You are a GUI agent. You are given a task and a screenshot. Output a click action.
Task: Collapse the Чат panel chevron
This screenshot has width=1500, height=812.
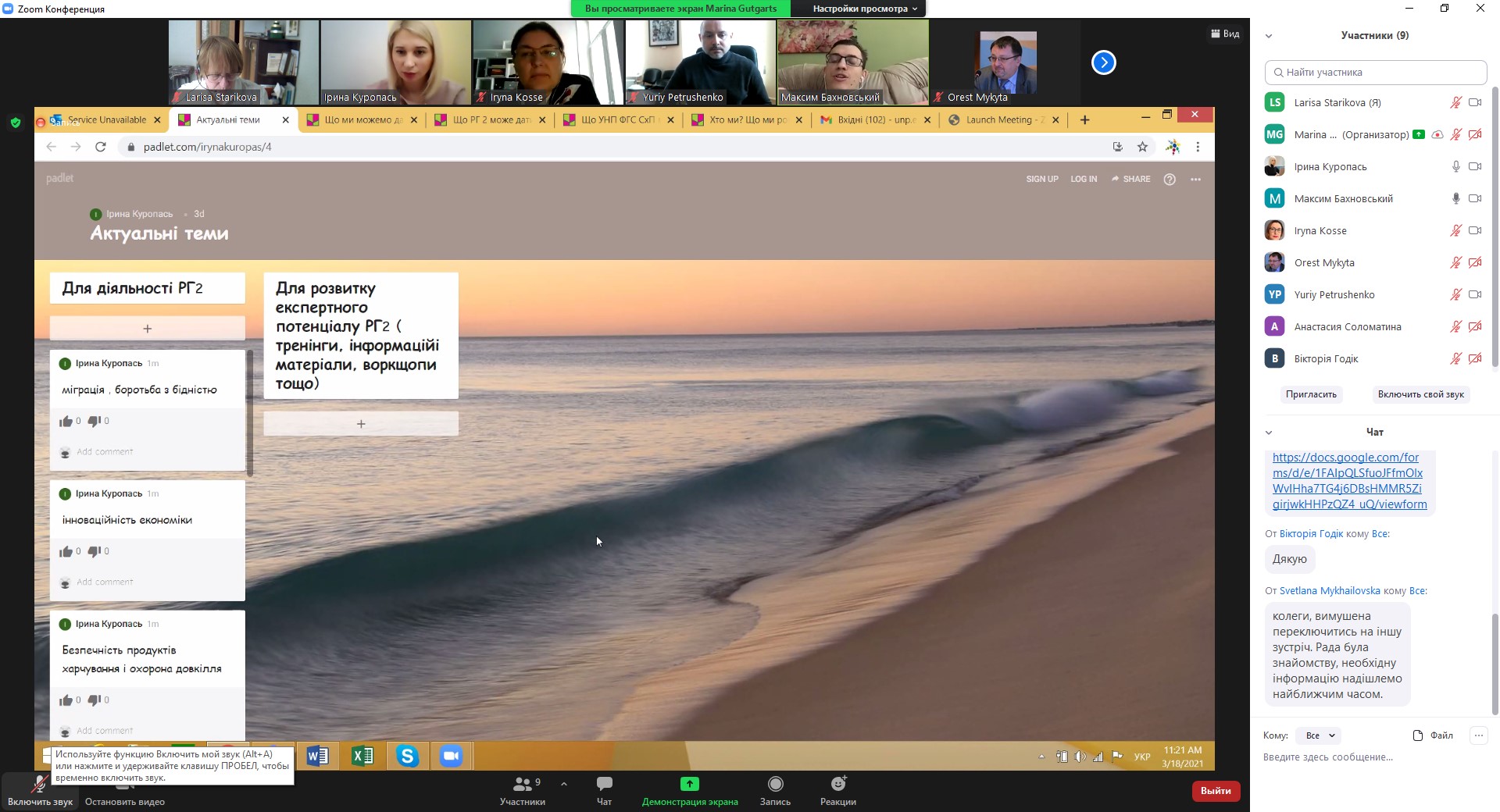[x=1269, y=433]
